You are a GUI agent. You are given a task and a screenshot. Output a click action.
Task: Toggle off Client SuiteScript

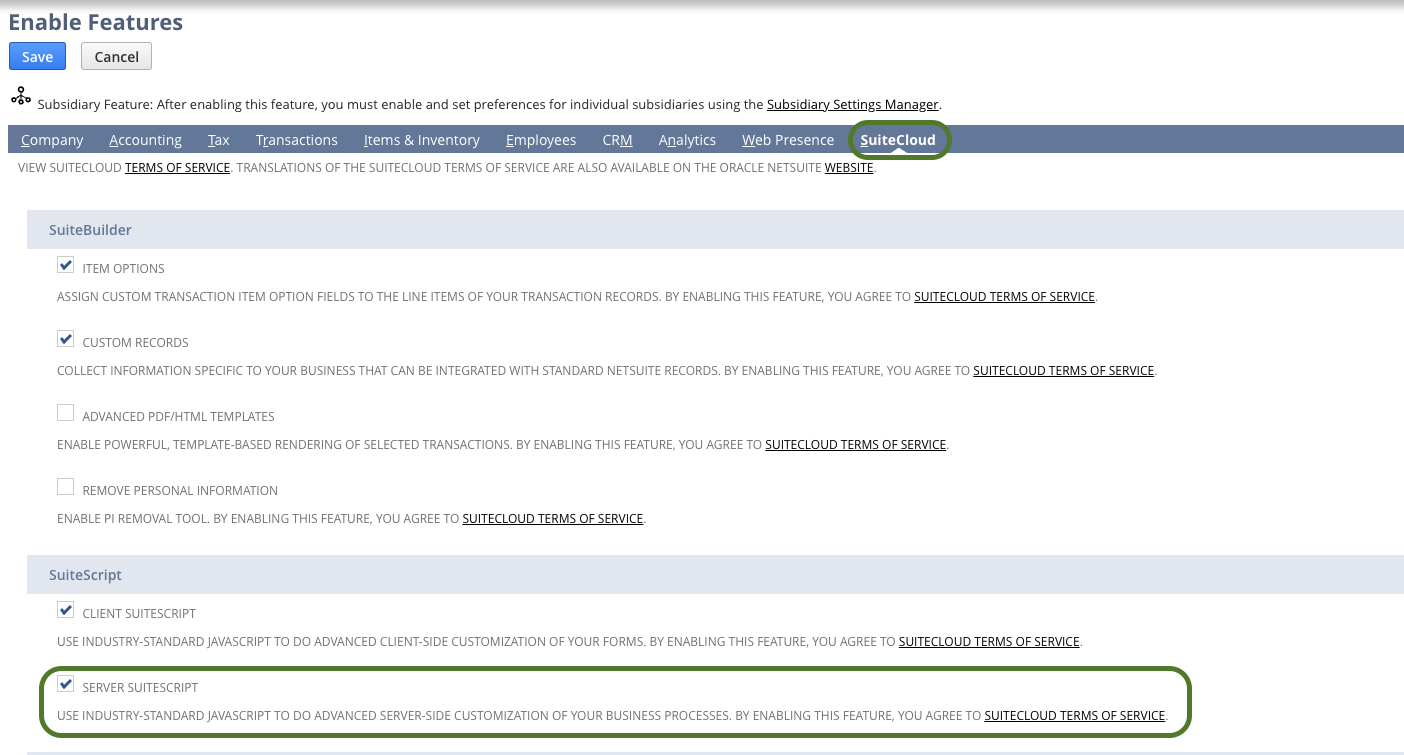[65, 610]
